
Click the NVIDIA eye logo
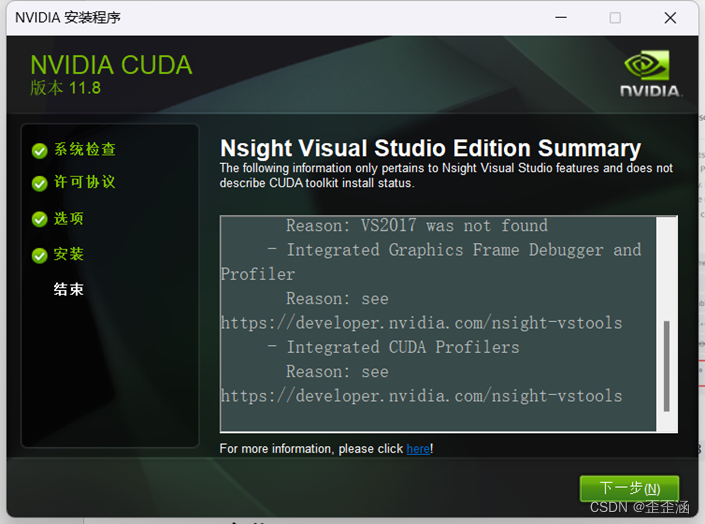[647, 65]
